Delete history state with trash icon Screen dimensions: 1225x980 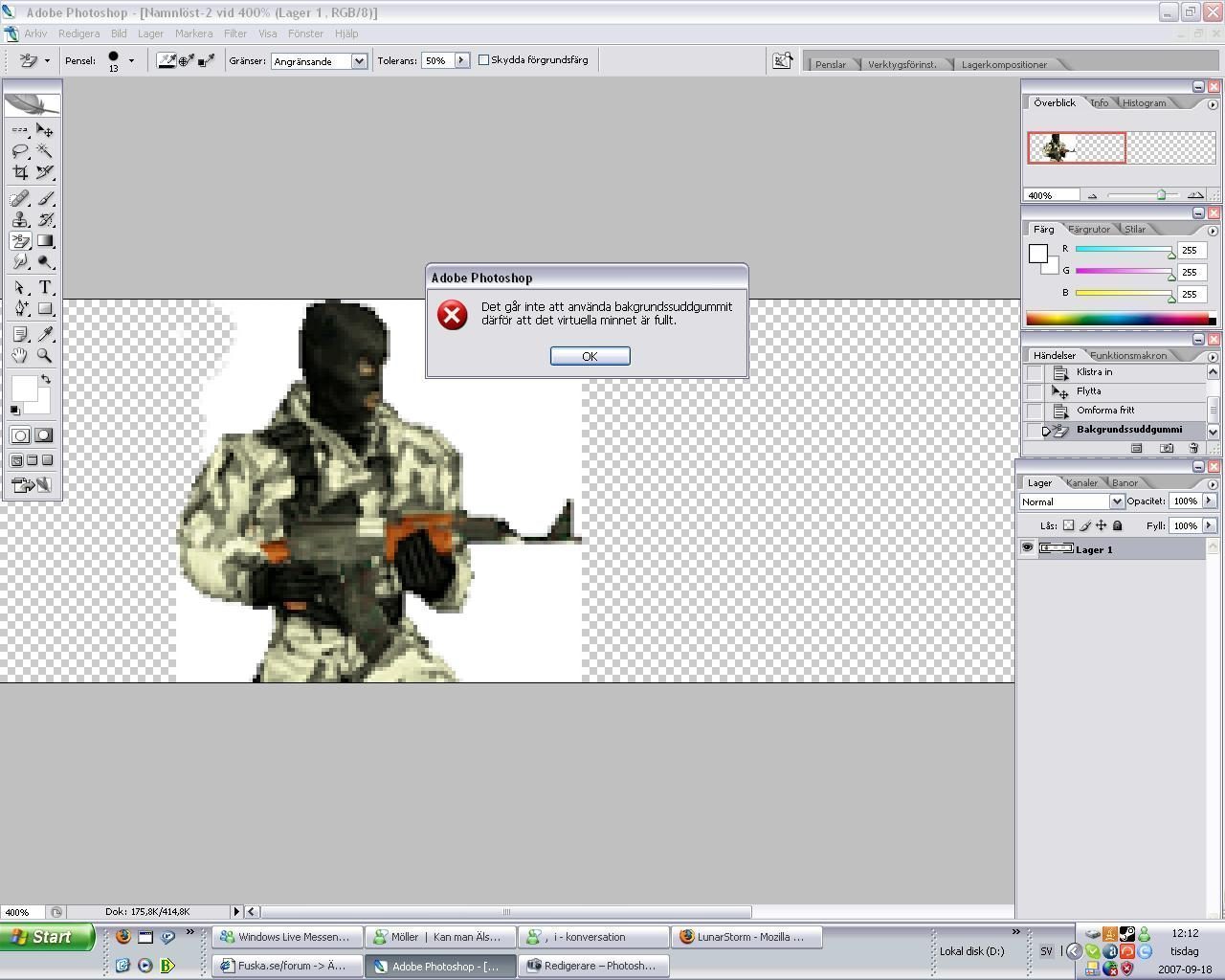tap(1193, 448)
